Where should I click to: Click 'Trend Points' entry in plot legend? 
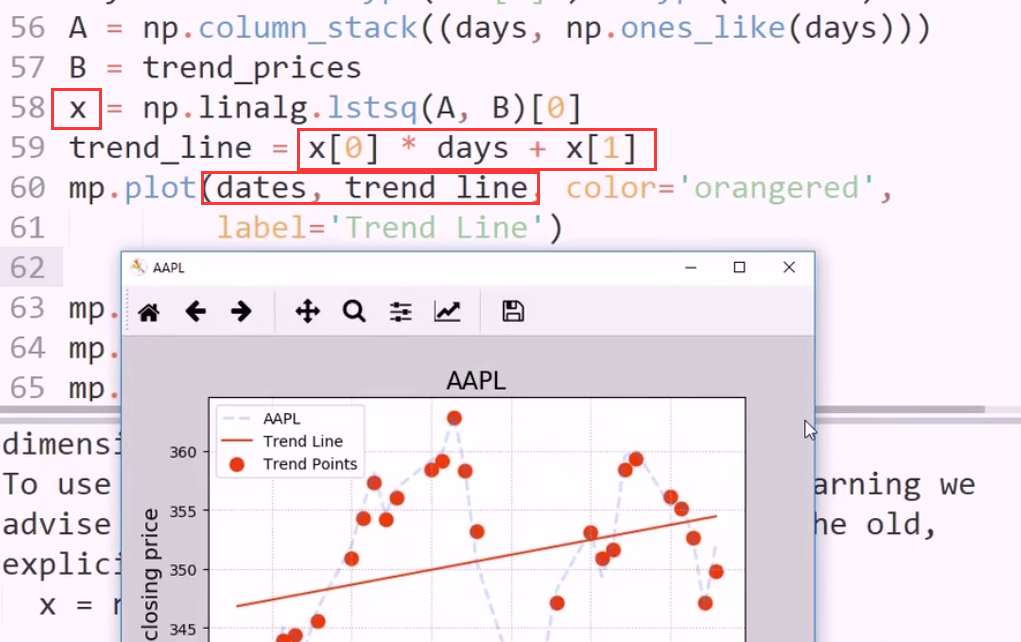(310, 464)
